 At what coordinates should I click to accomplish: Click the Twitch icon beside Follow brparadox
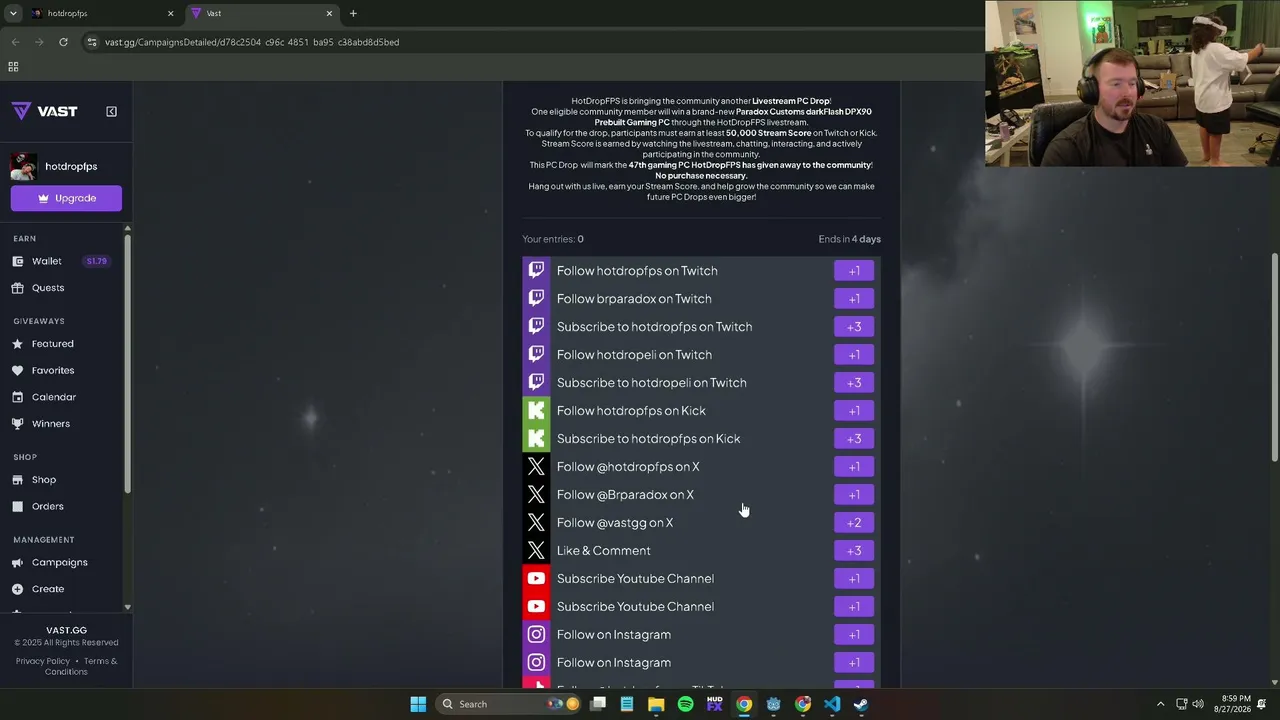coord(536,298)
